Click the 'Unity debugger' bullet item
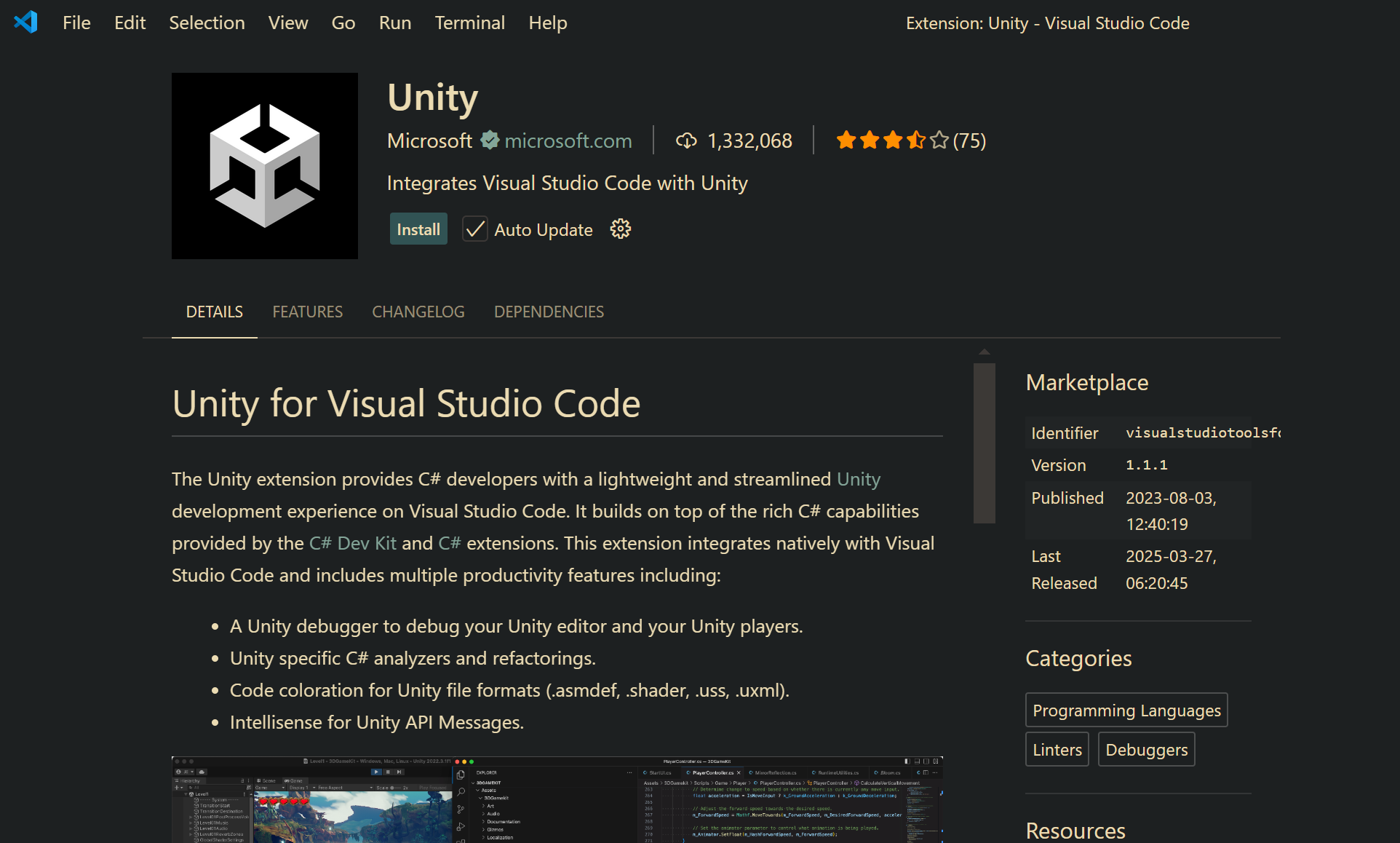 click(x=516, y=626)
